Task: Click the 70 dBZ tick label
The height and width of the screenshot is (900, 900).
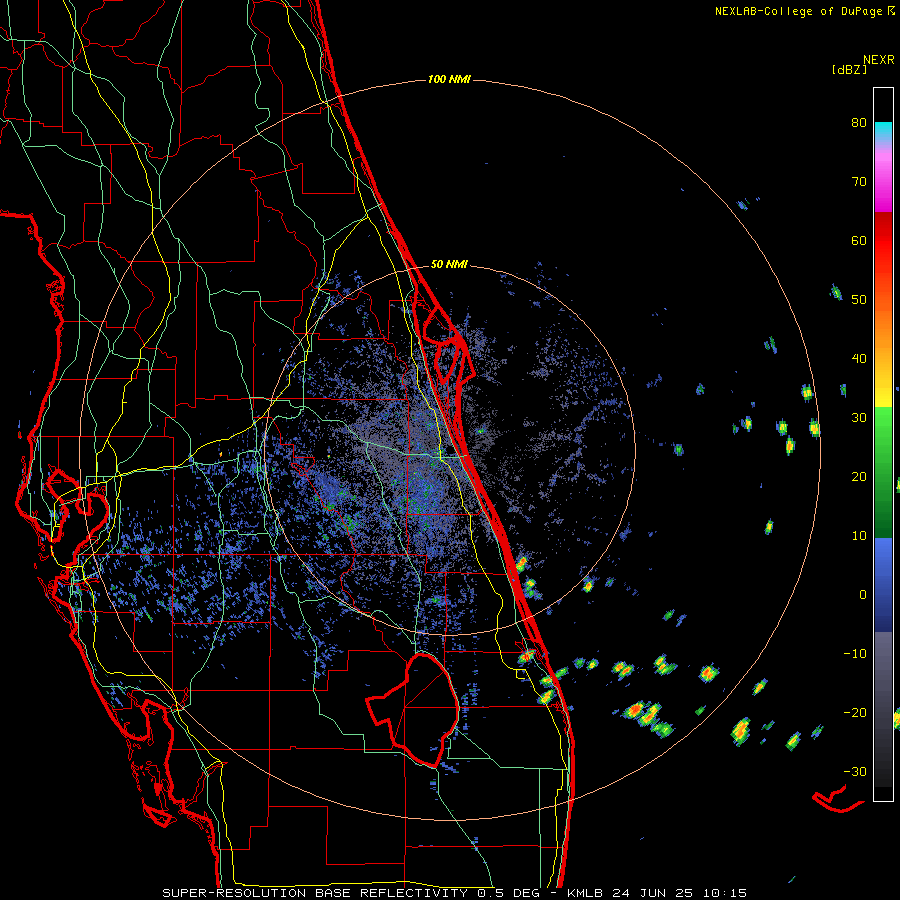Action: click(859, 182)
